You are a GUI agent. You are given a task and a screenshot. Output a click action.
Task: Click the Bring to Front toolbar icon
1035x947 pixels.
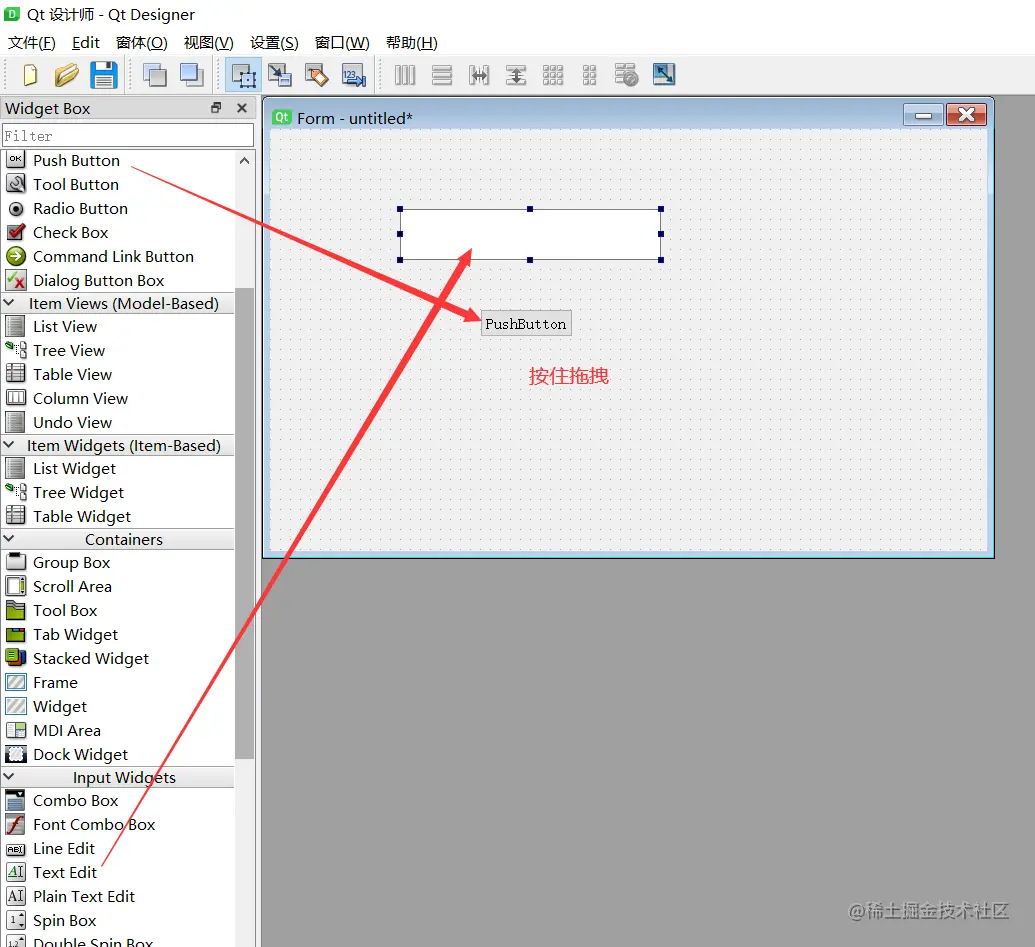click(192, 75)
